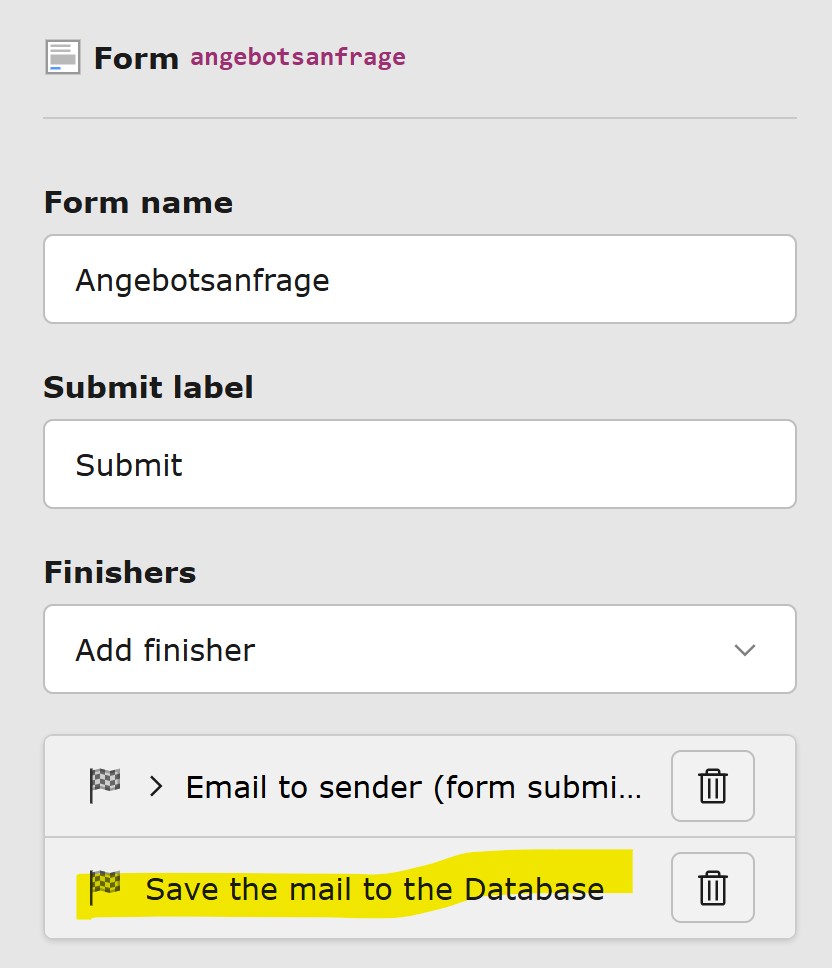The width and height of the screenshot is (832, 968).
Task: Click the Form name label
Action: click(138, 203)
